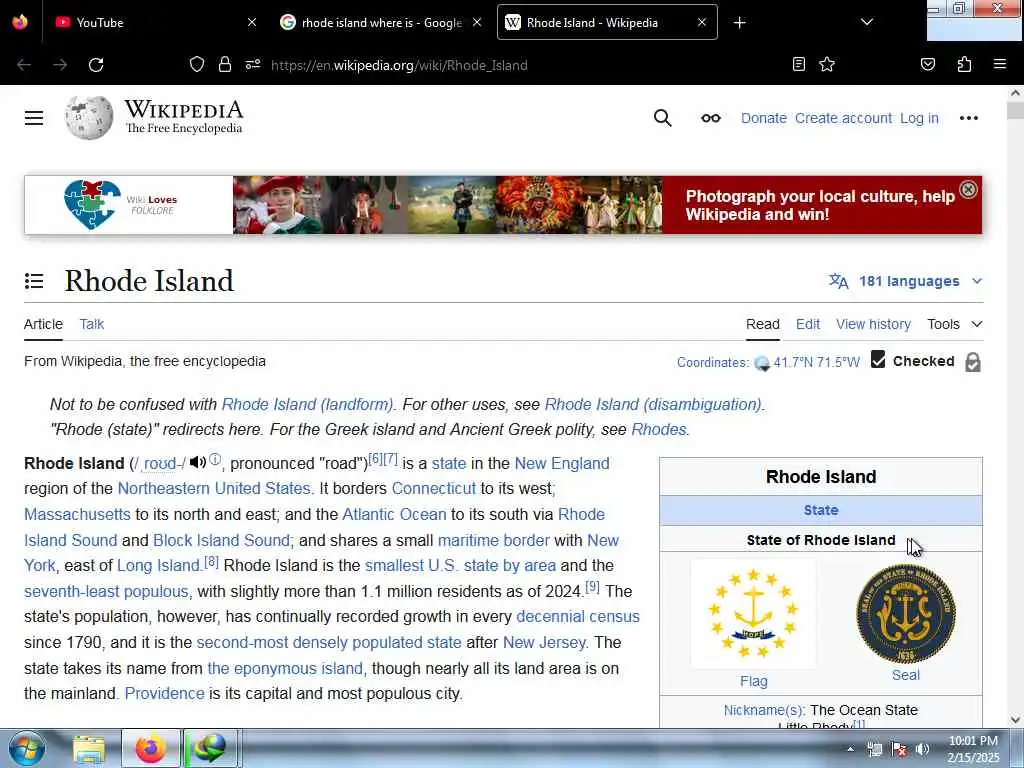The width and height of the screenshot is (1024, 768).
Task: Open the Save to Pocket icon
Action: pos(927,64)
